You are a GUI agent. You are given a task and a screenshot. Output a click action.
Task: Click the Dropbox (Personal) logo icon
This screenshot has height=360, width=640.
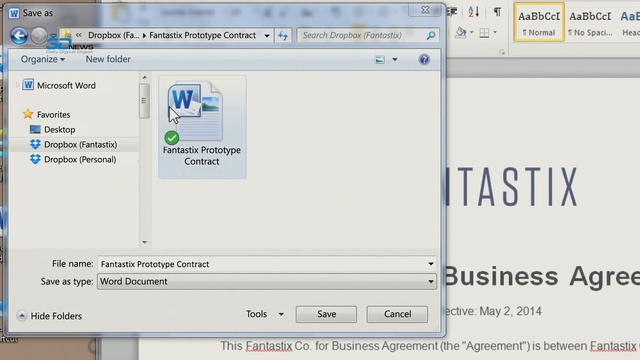35,159
